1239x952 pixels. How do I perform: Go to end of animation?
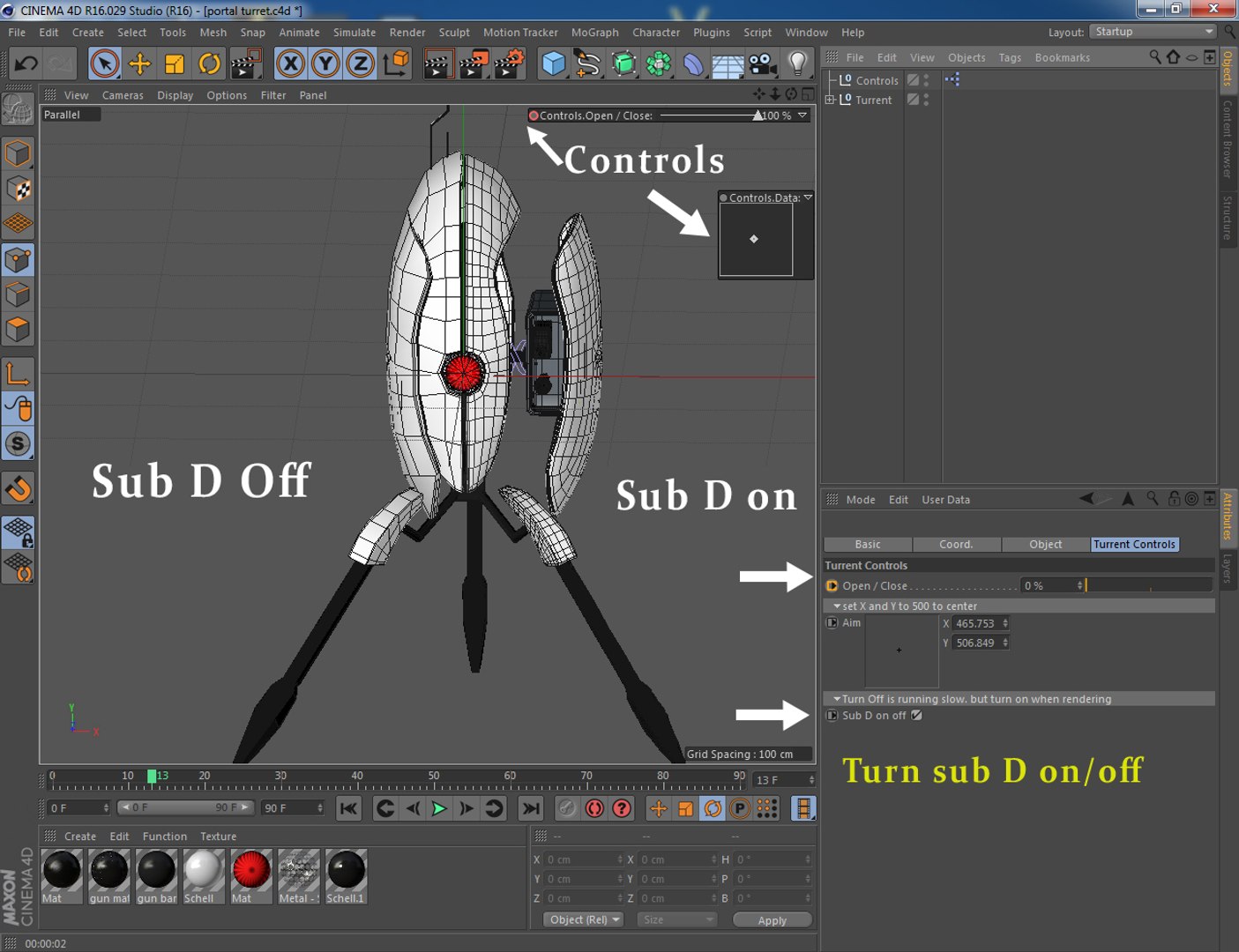(530, 808)
